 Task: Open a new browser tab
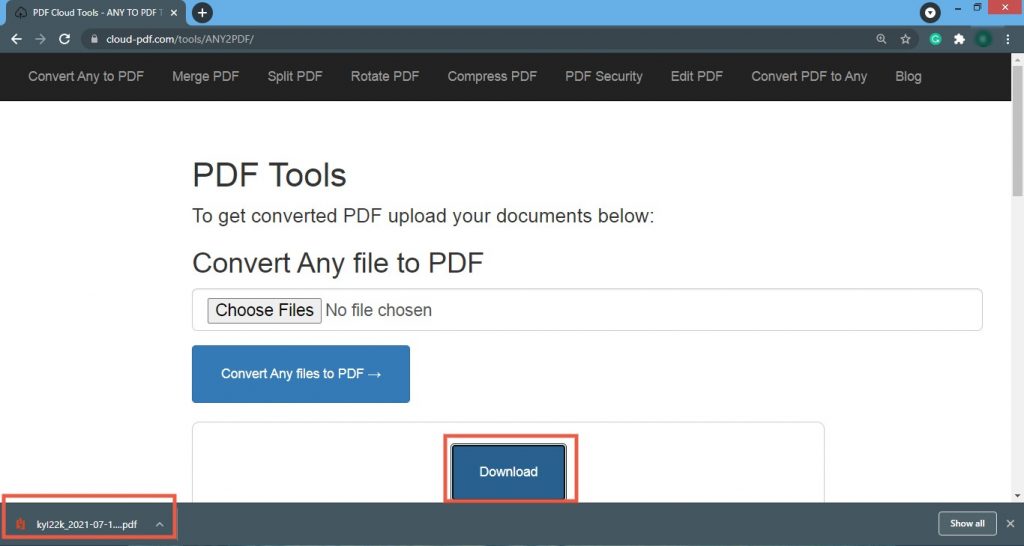point(202,12)
